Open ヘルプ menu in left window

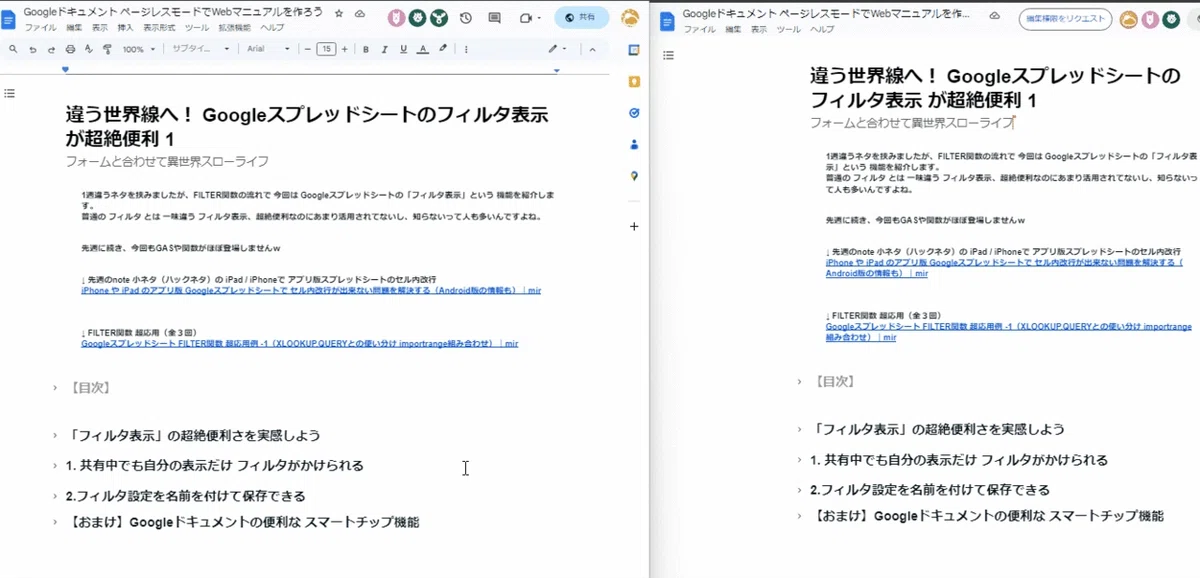(x=272, y=28)
